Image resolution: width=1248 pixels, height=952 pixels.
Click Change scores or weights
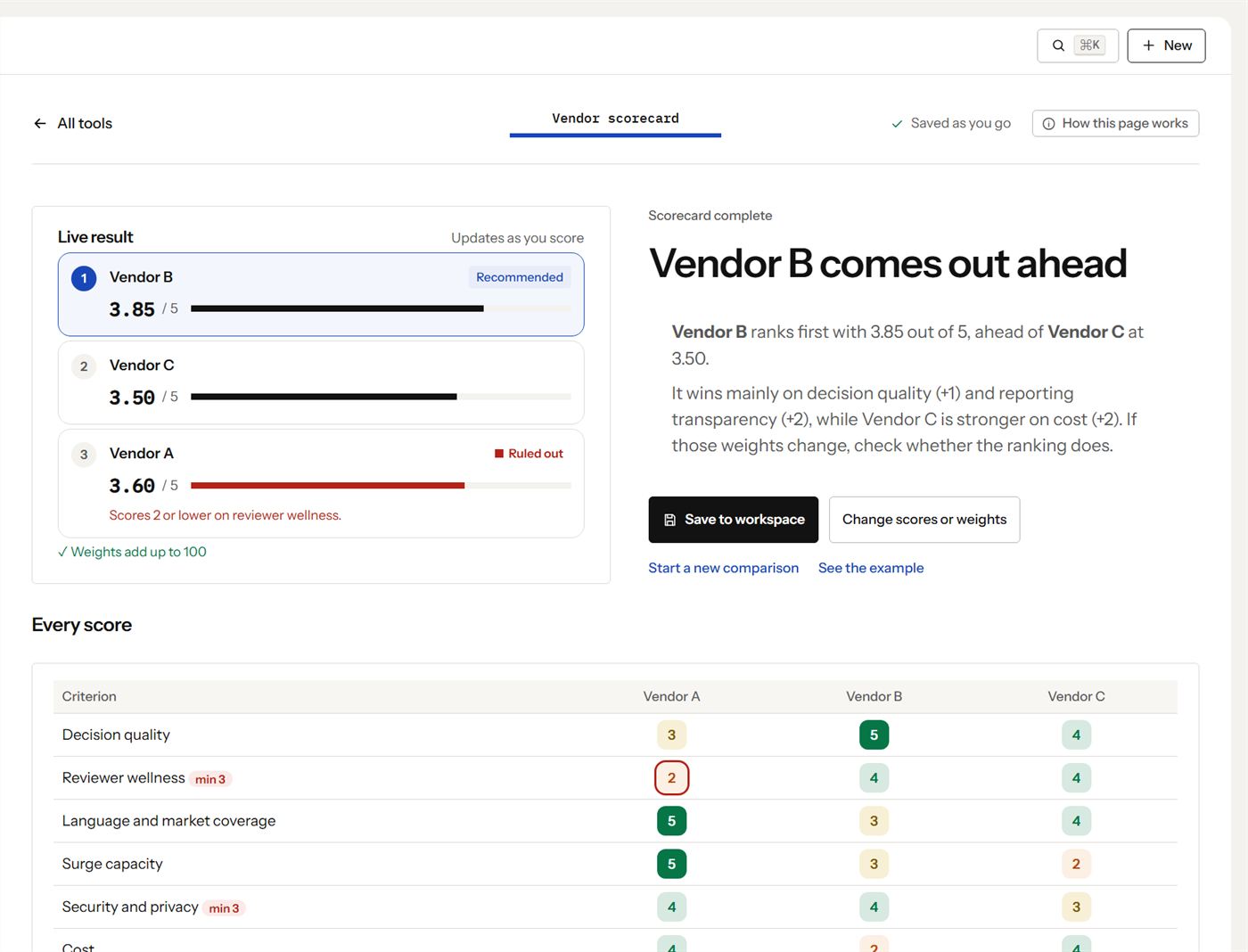pos(924,520)
